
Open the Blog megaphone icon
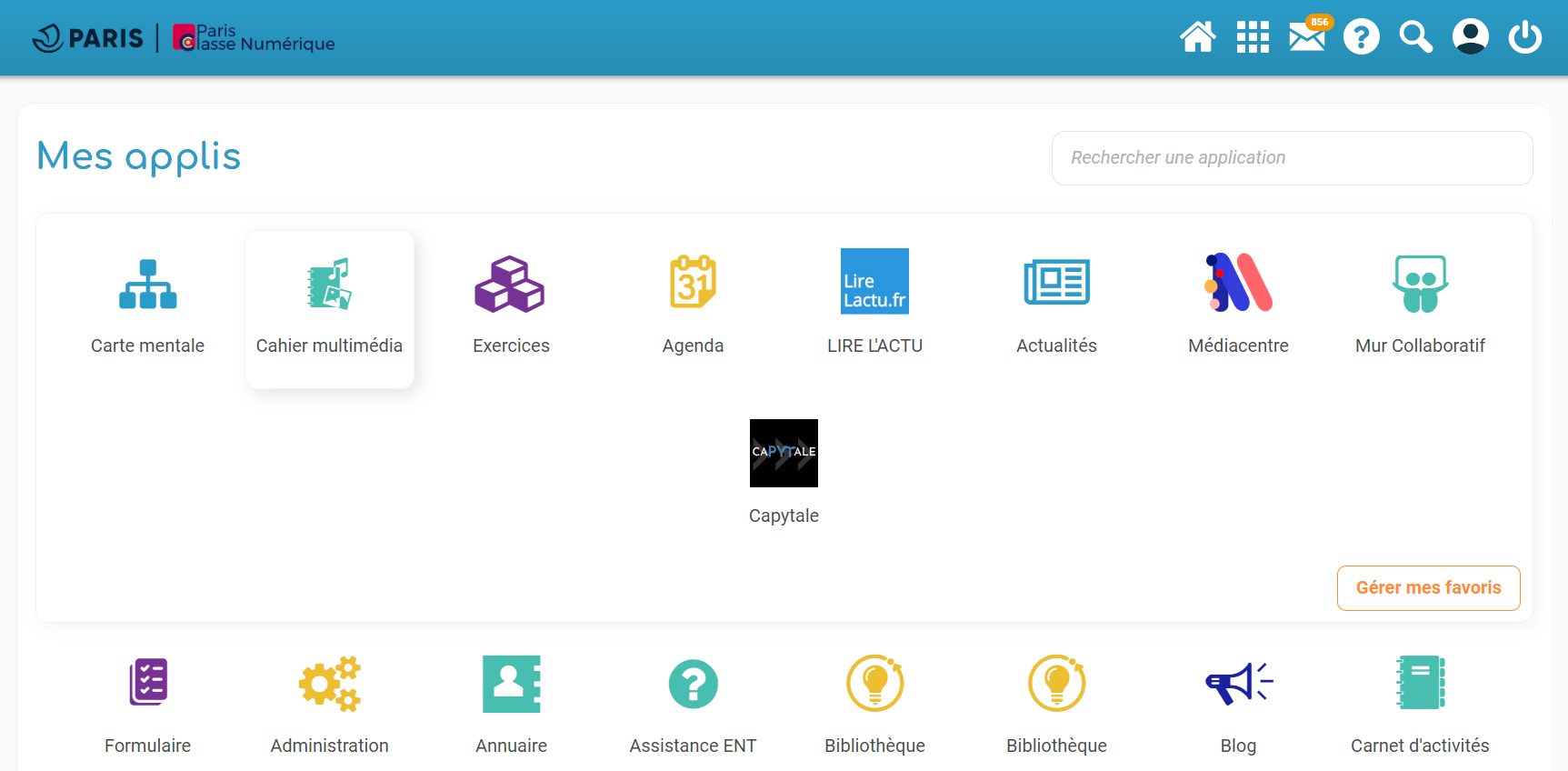(x=1239, y=683)
